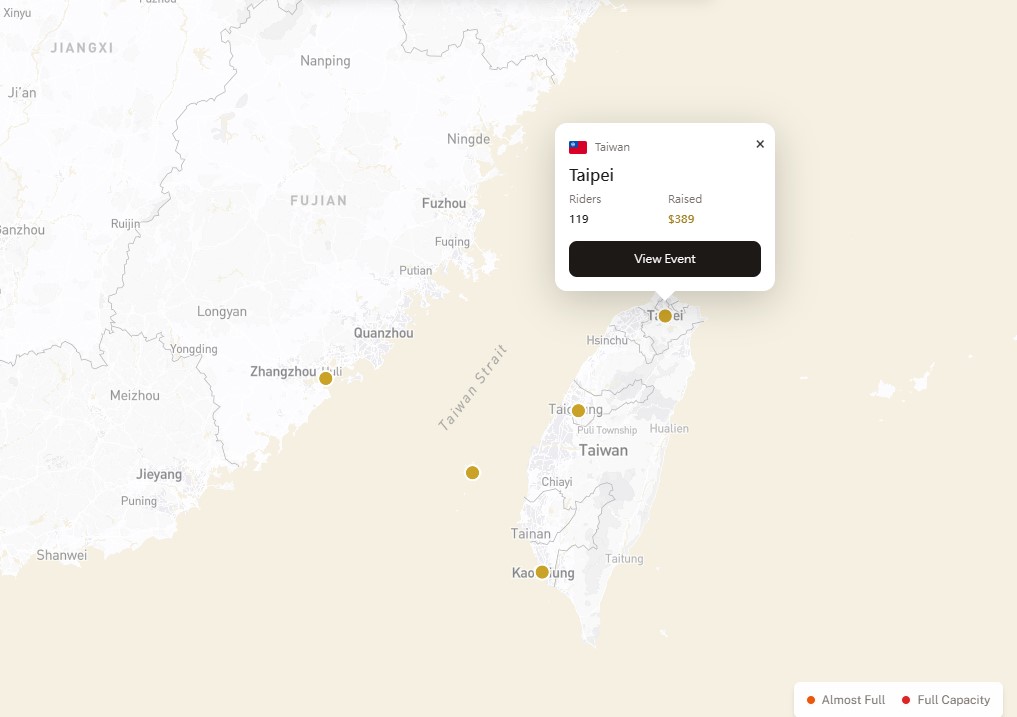Click the red Full Capacity legend dot
1017x717 pixels.
coord(906,700)
